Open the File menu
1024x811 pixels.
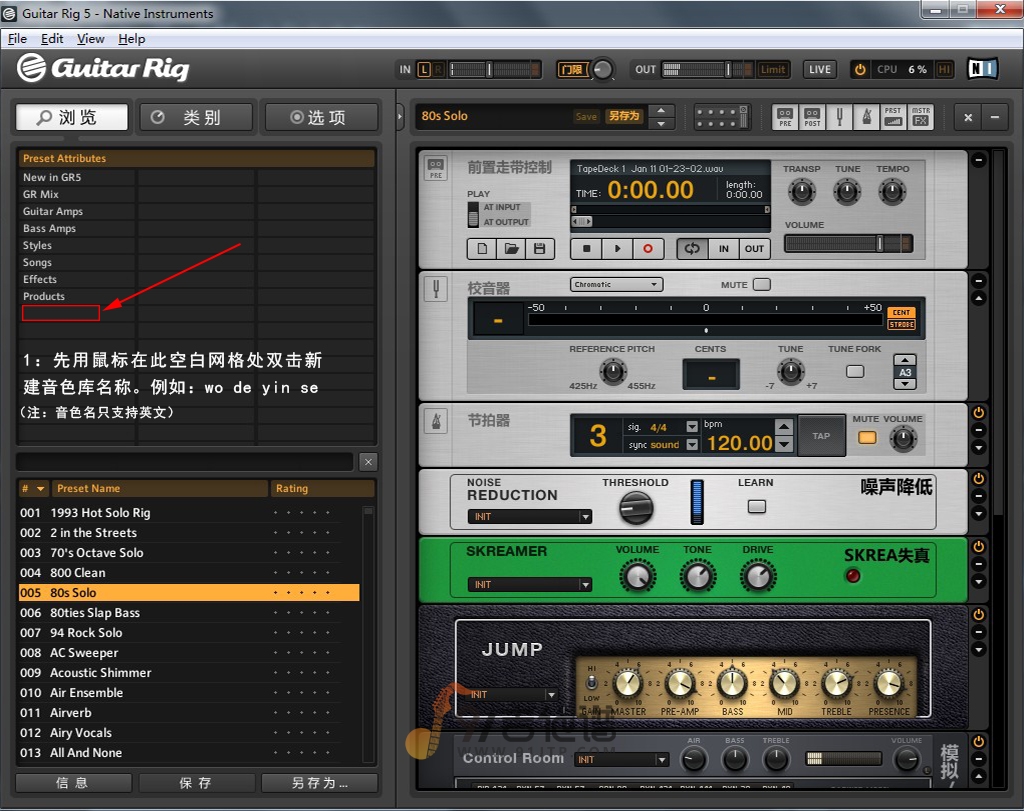17,39
